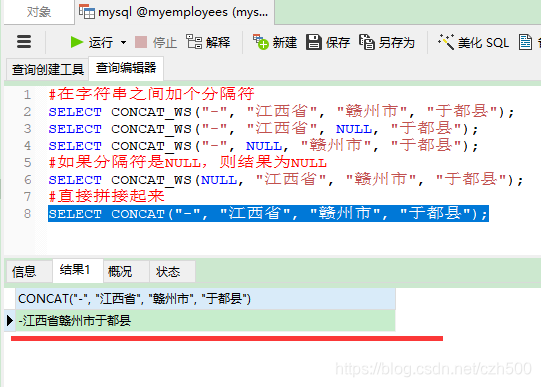Expand the Run dropdown arrow
Viewport: 541px width, 387px height.
124,43
